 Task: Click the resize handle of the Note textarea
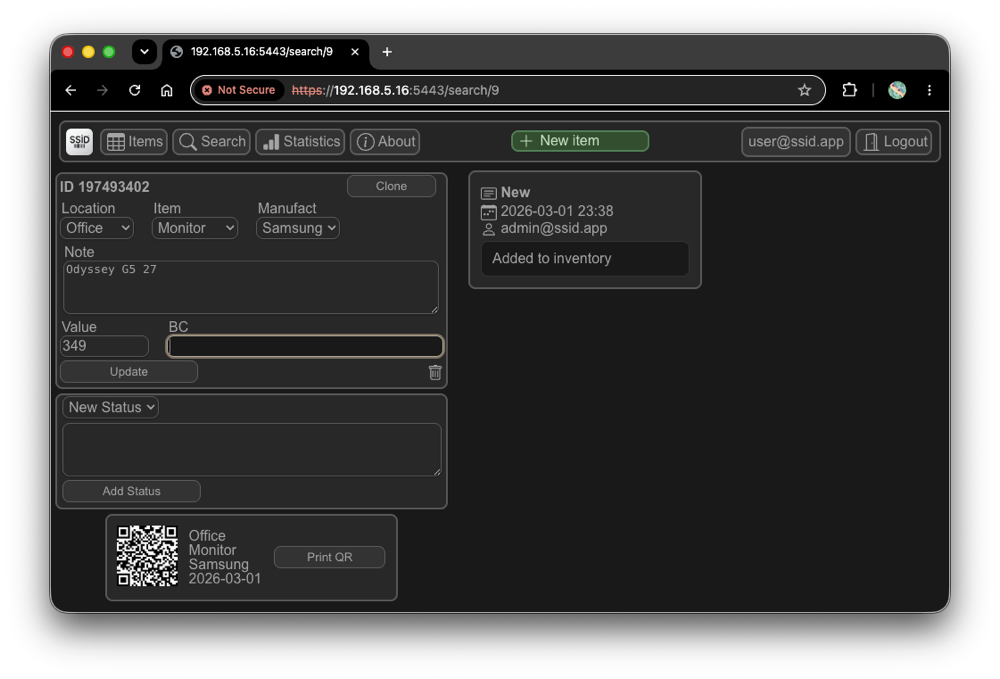[434, 309]
